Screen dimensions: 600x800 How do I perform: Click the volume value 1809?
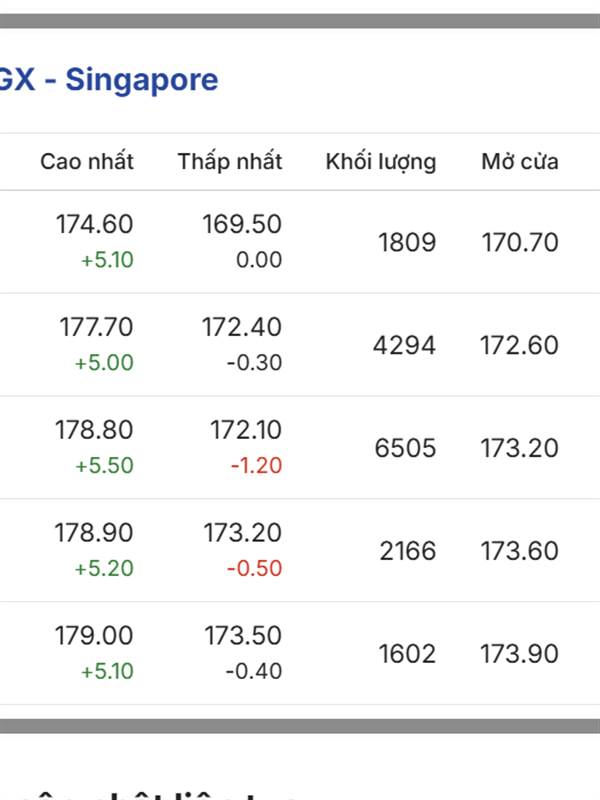point(407,242)
